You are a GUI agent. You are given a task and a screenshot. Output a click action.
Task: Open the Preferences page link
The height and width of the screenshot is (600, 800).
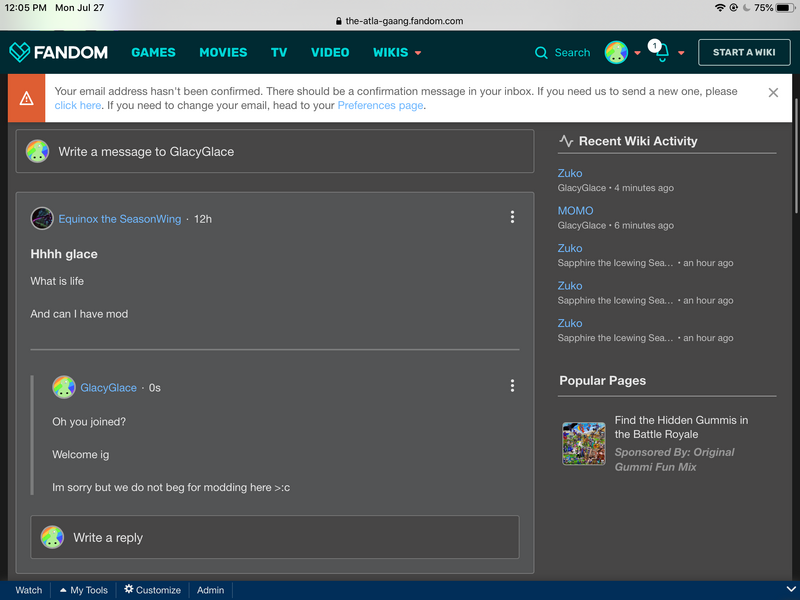(x=380, y=105)
